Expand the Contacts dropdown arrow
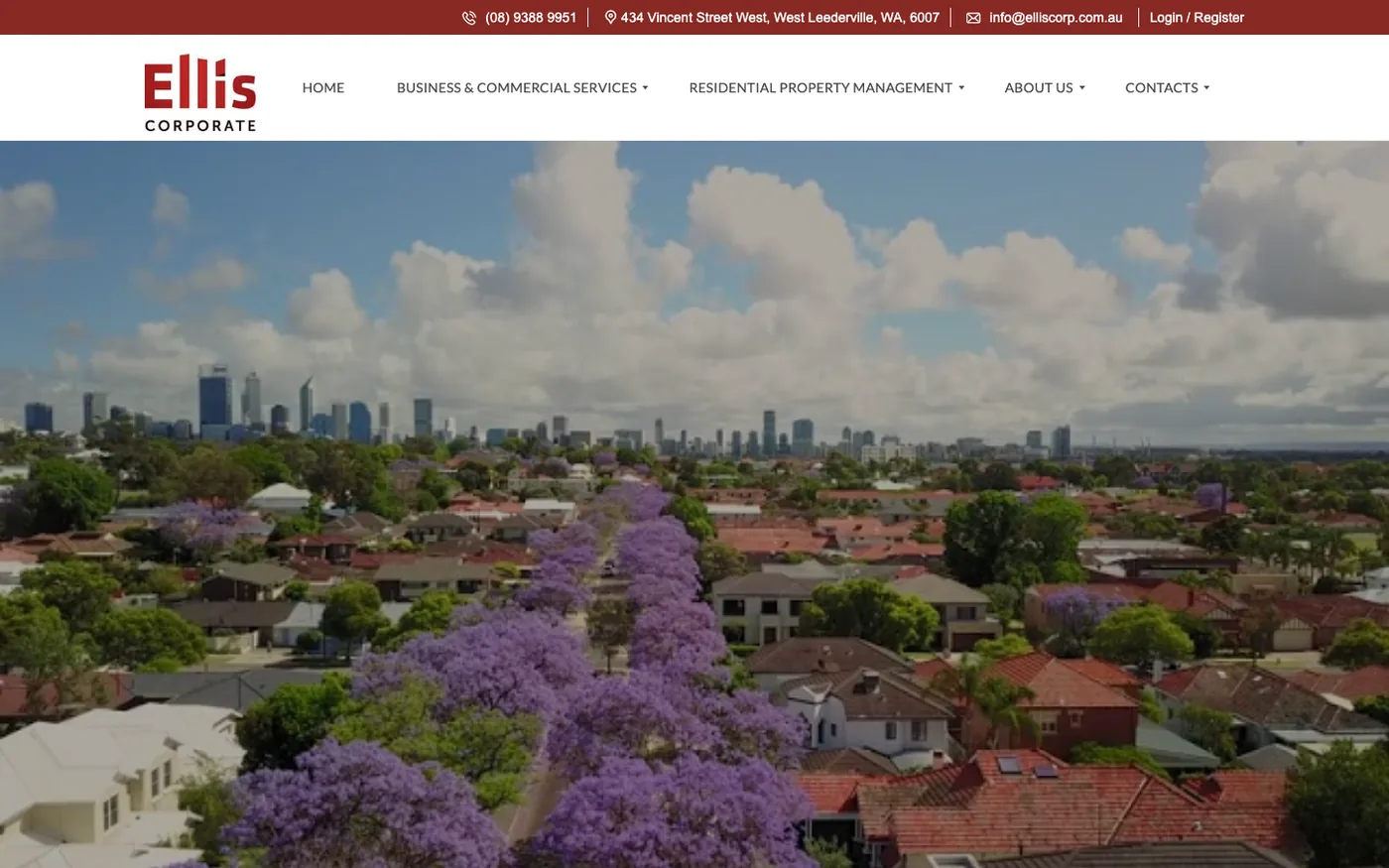This screenshot has height=868, width=1389. pyautogui.click(x=1206, y=88)
